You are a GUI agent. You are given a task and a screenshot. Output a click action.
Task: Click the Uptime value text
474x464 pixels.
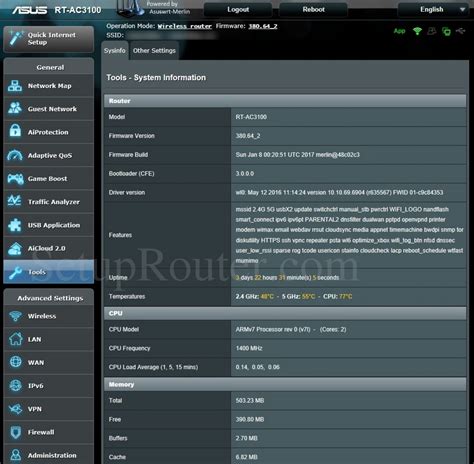coord(287,278)
